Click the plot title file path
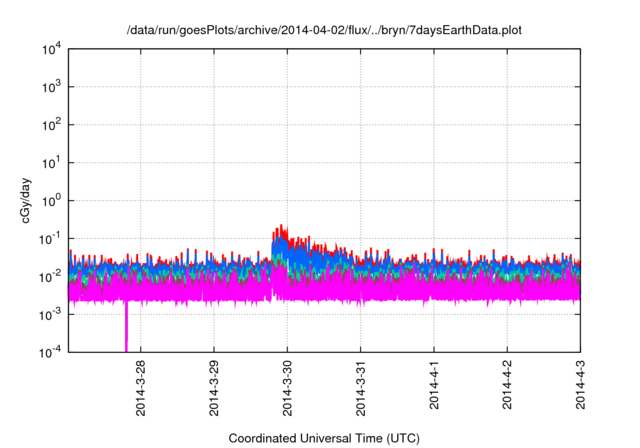Viewport: 640px width, 448px height. [x=324, y=30]
